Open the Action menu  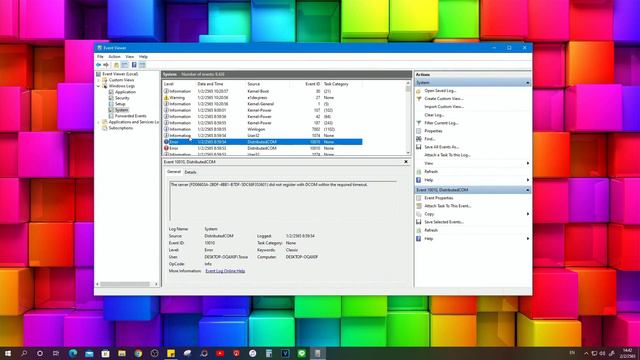click(114, 56)
